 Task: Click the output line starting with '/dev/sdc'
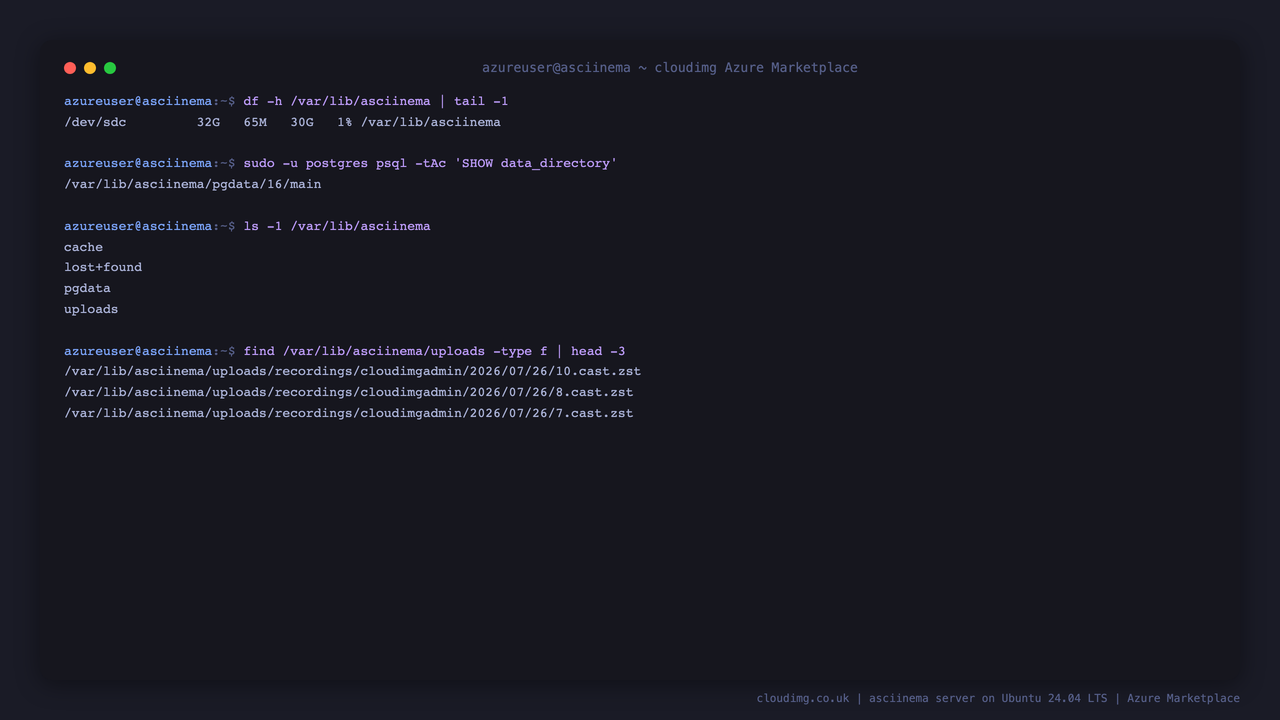[282, 122]
